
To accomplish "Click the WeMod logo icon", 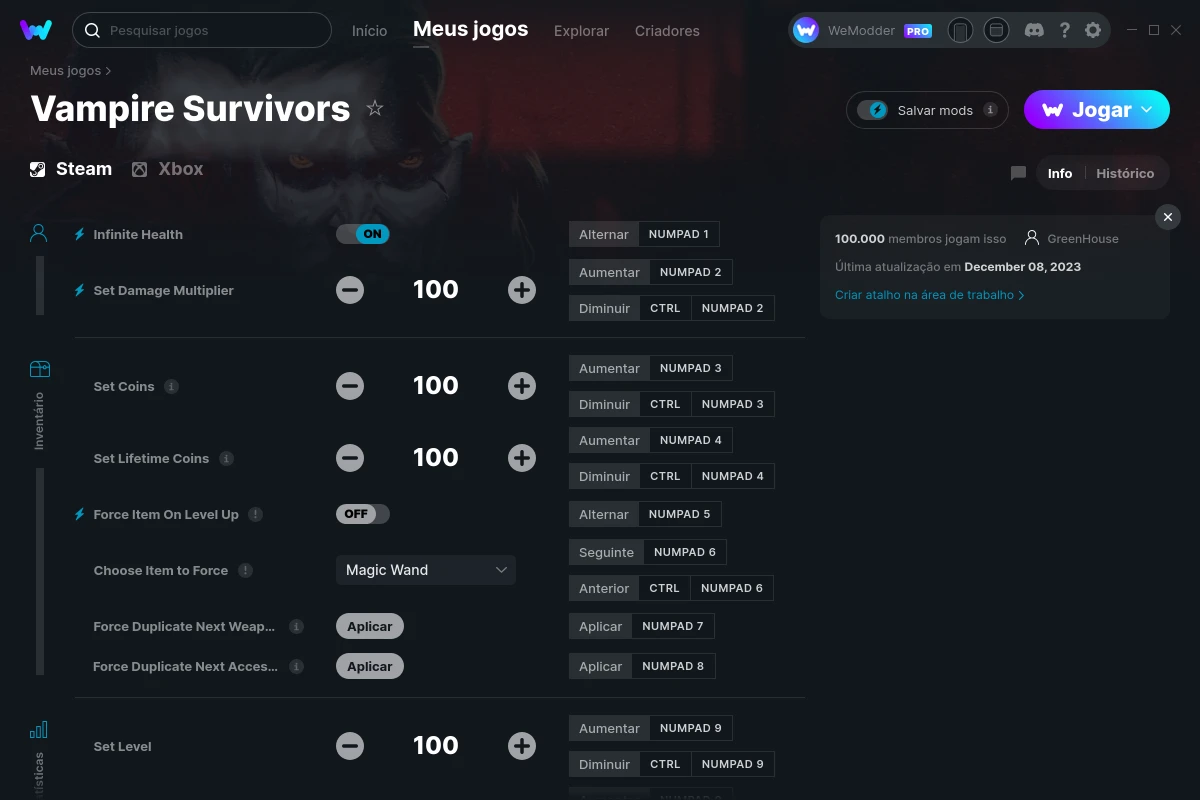I will (x=36, y=30).
